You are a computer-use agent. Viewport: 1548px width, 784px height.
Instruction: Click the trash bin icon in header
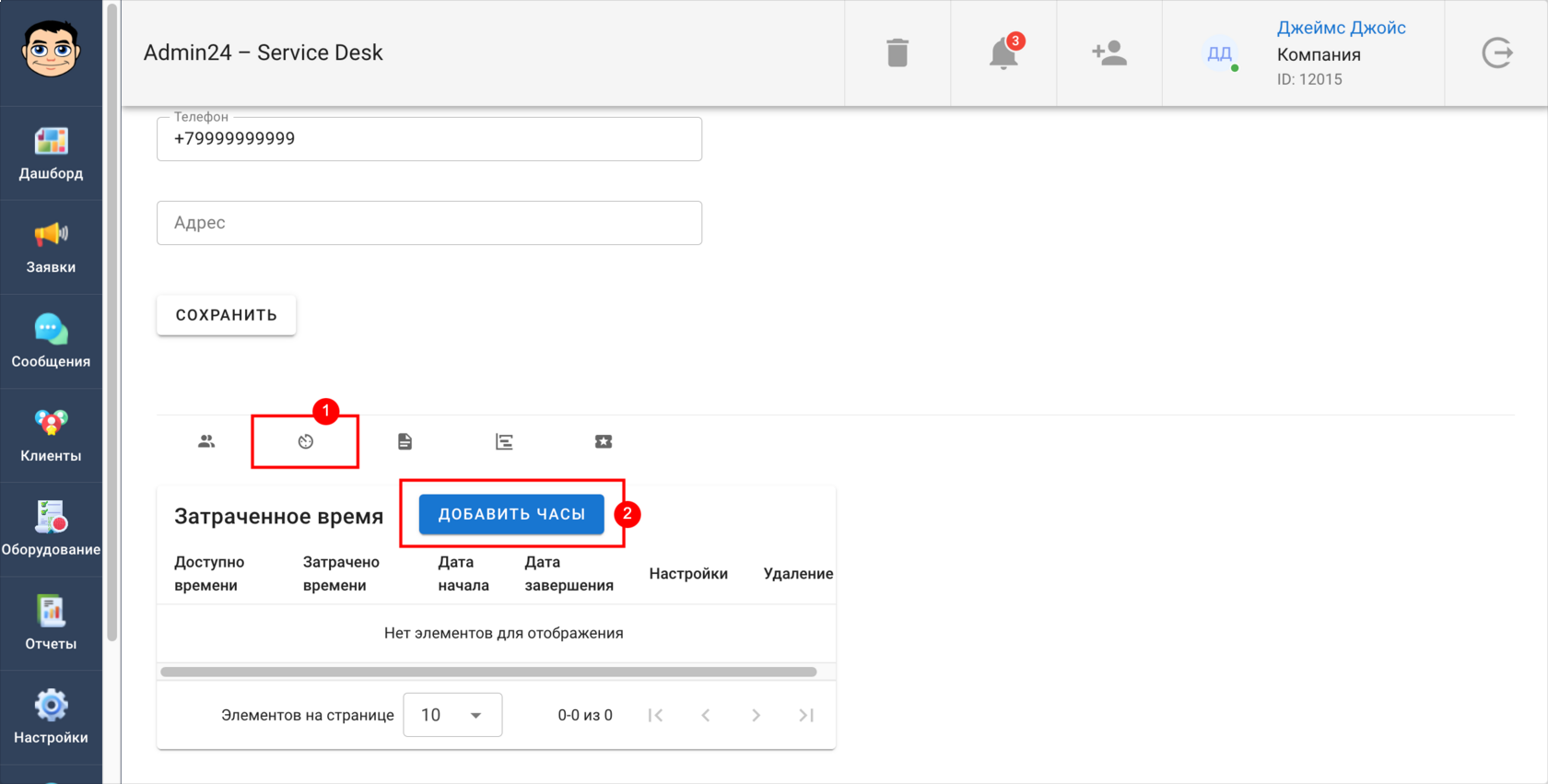coord(897,53)
